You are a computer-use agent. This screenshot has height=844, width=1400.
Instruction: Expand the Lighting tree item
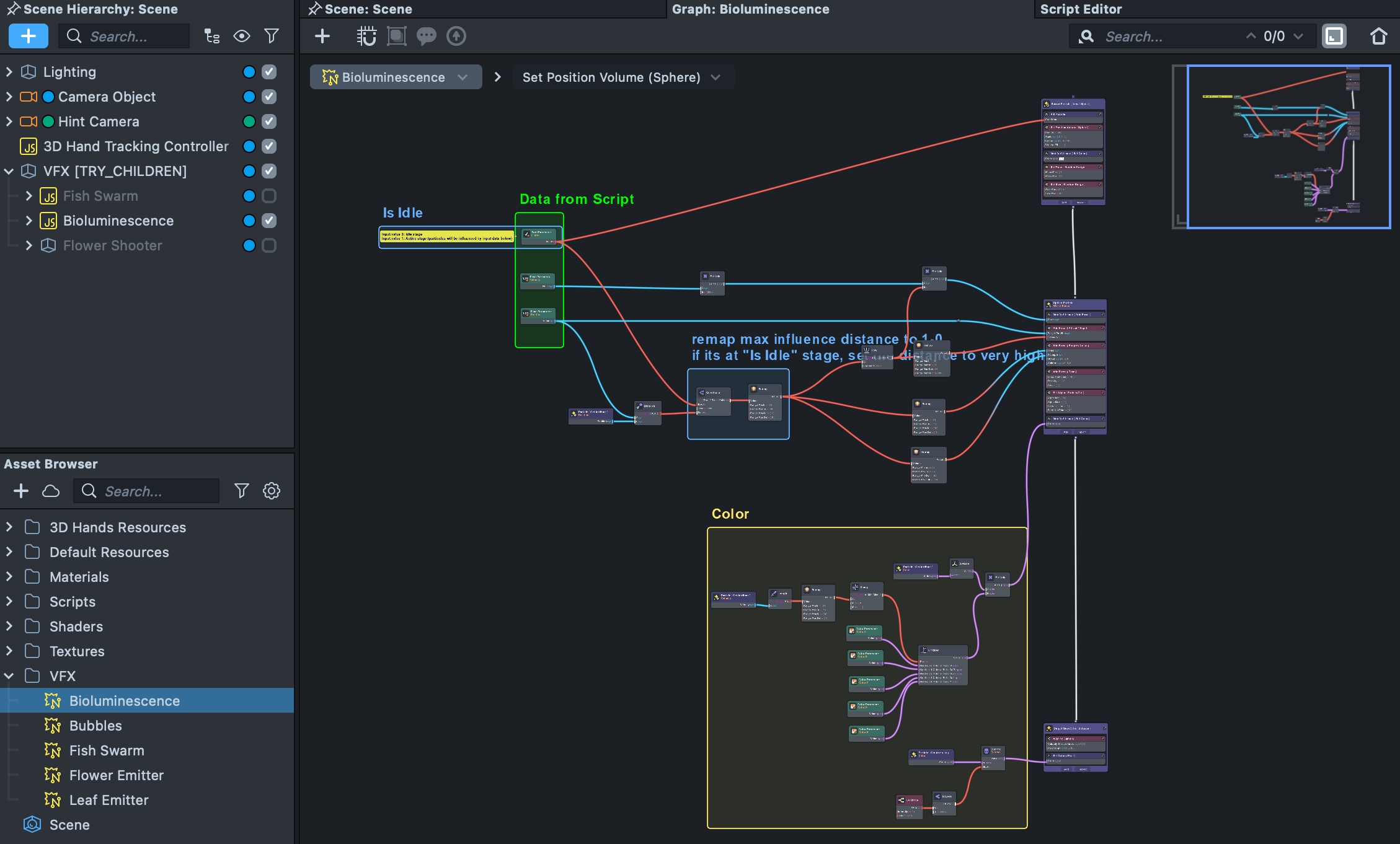(9, 72)
